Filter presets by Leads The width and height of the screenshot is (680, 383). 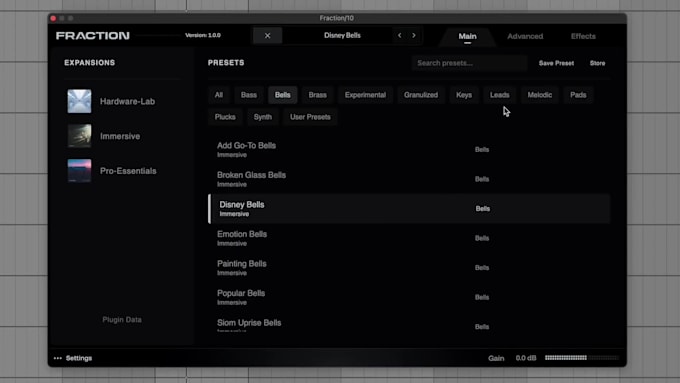(x=500, y=95)
